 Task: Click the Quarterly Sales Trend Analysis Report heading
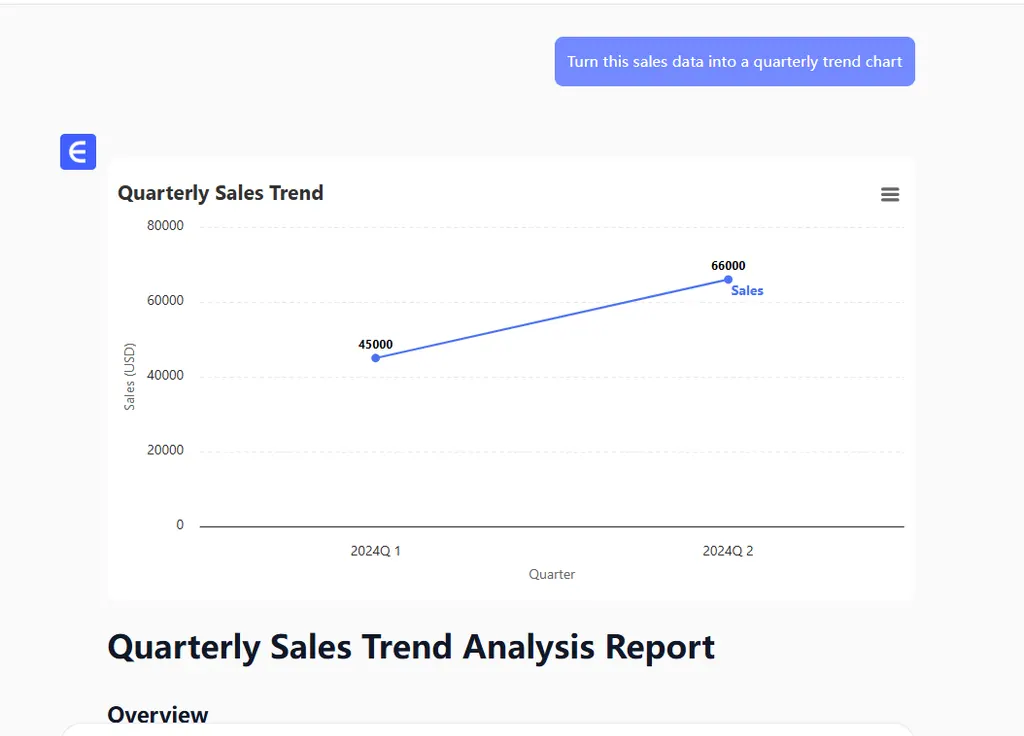coord(411,647)
